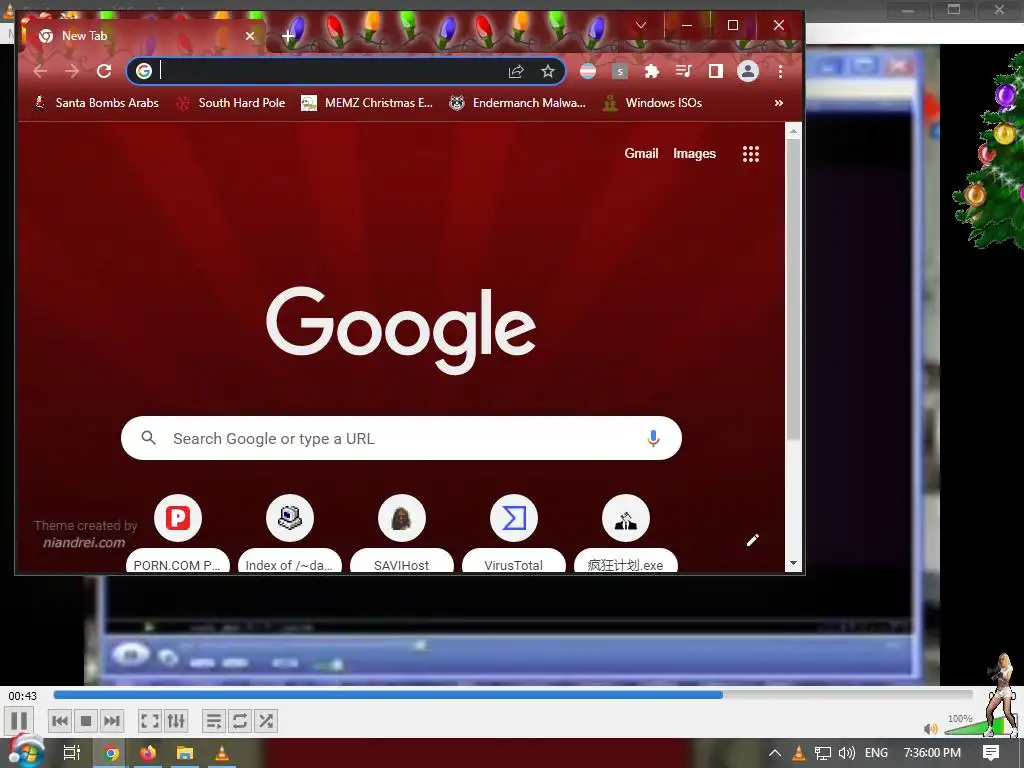Open system volume tray icon
1024x768 pixels.
point(847,753)
